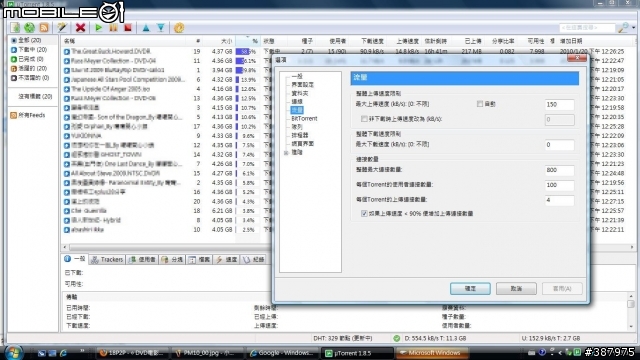The image size is (640, 360).
Task: Sort torrents by the 大小 size column header
Action: tap(219, 41)
